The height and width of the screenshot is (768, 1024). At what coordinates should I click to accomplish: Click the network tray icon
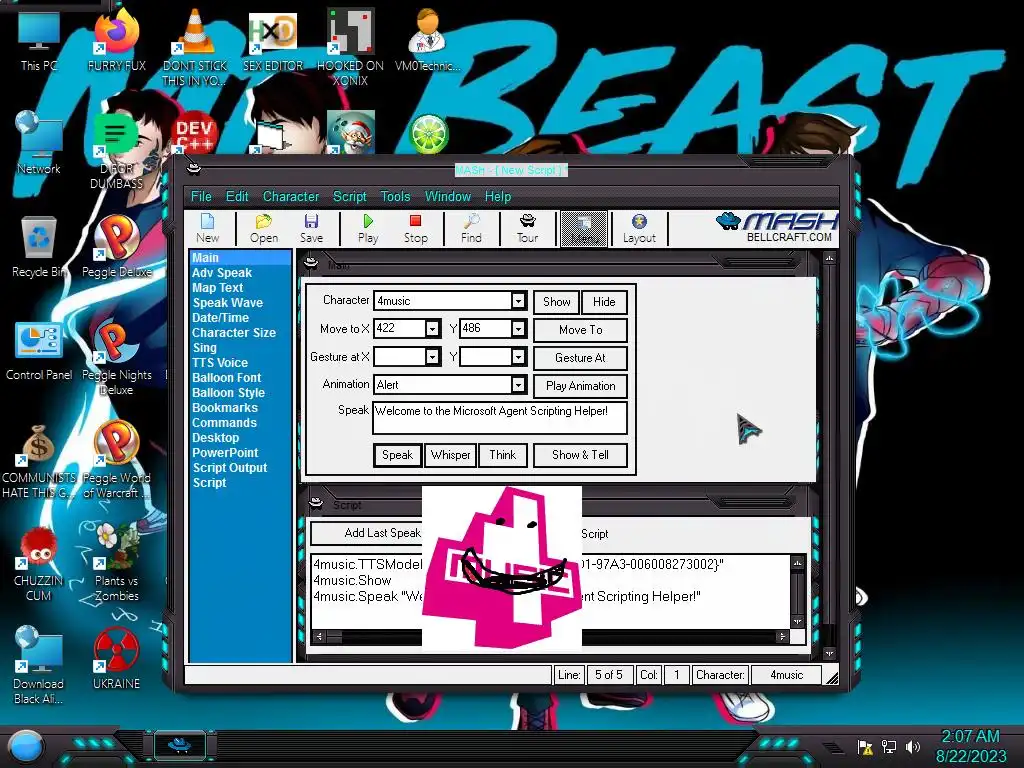(889, 746)
